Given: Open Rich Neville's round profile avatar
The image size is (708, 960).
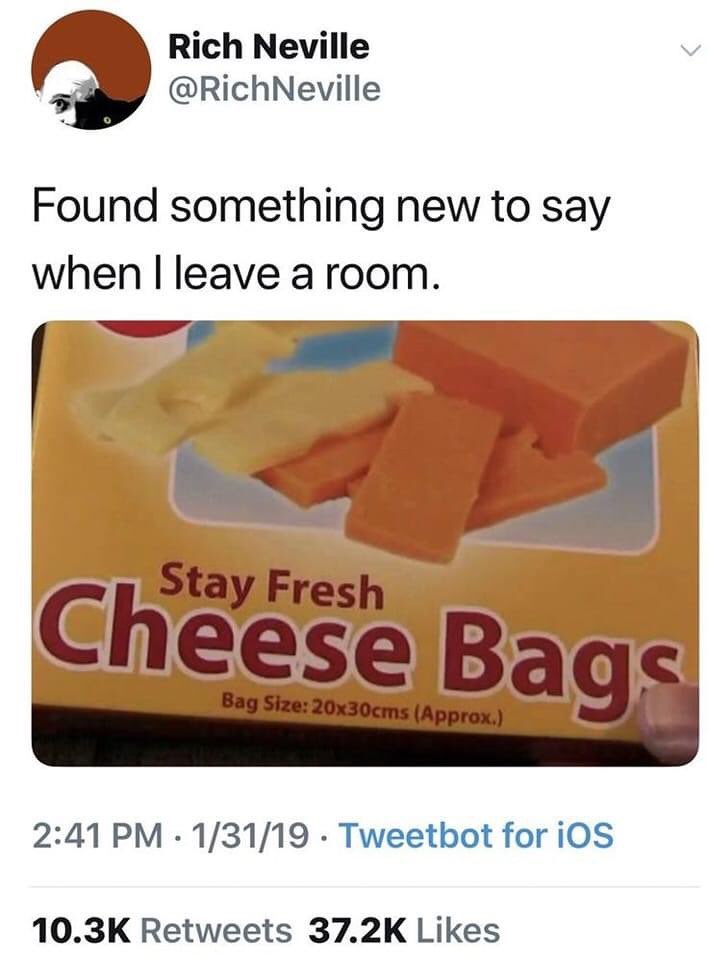Looking at the screenshot, I should (91, 70).
